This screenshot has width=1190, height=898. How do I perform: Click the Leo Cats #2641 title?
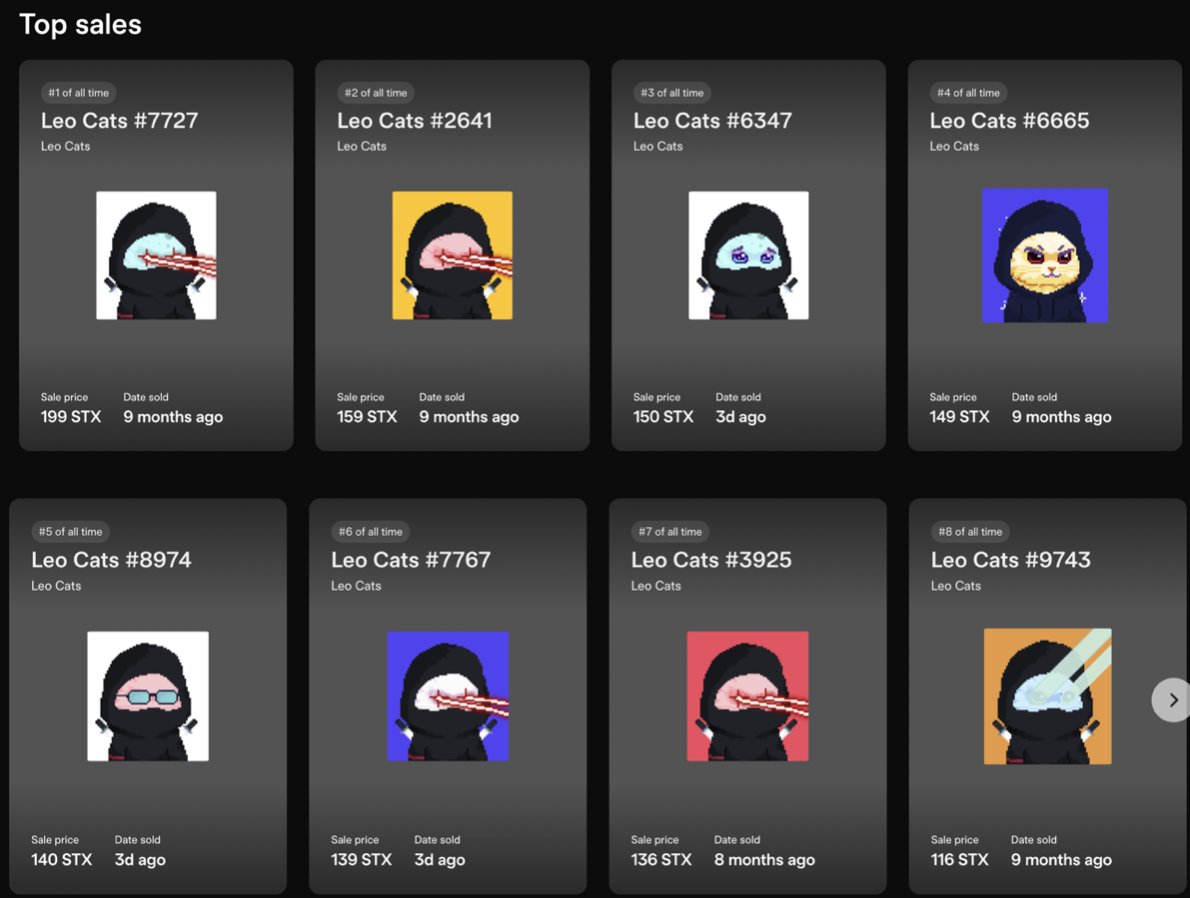414,120
